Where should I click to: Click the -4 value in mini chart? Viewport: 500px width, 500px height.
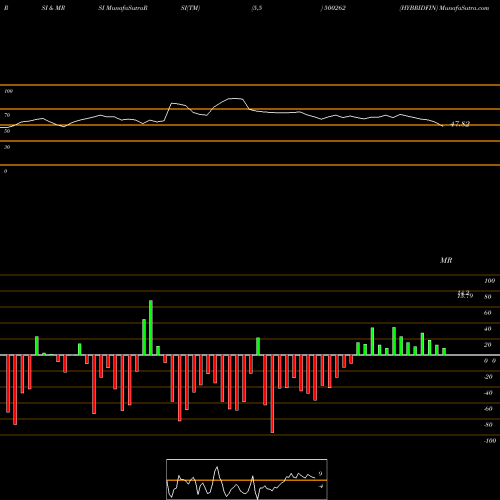[320, 486]
